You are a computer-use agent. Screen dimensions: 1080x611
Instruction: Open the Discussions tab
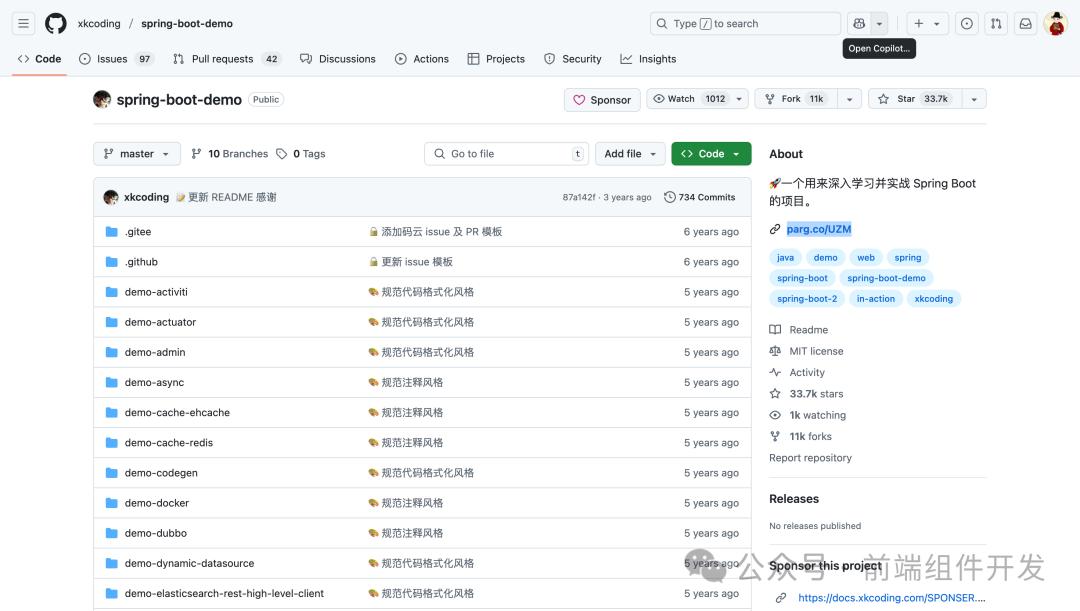(x=338, y=59)
